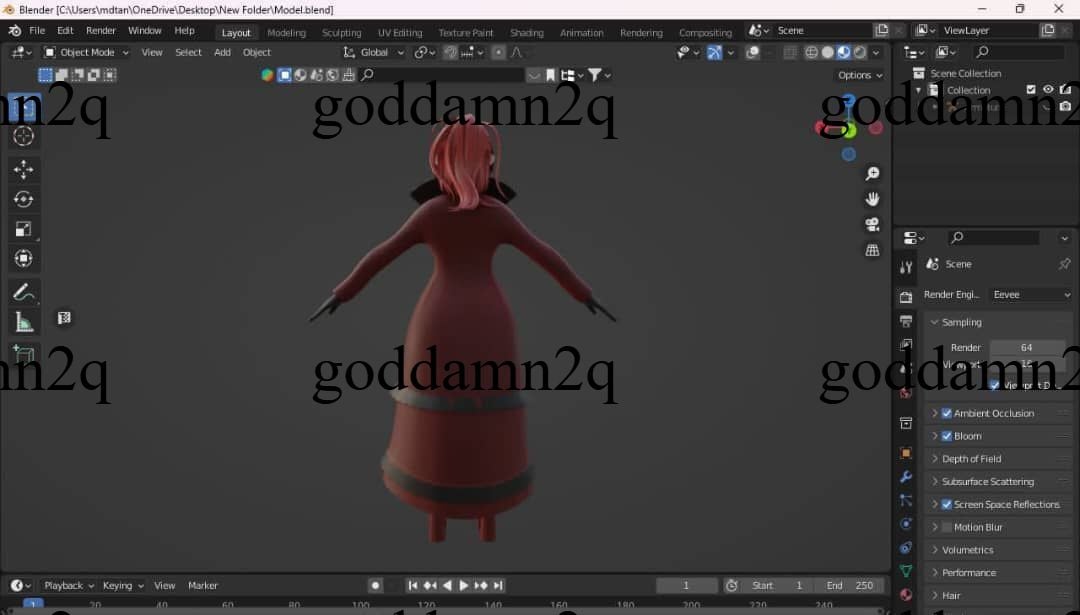Image resolution: width=1080 pixels, height=615 pixels.
Task: Toggle the Ambient Occlusion checkbox
Action: coord(946,413)
